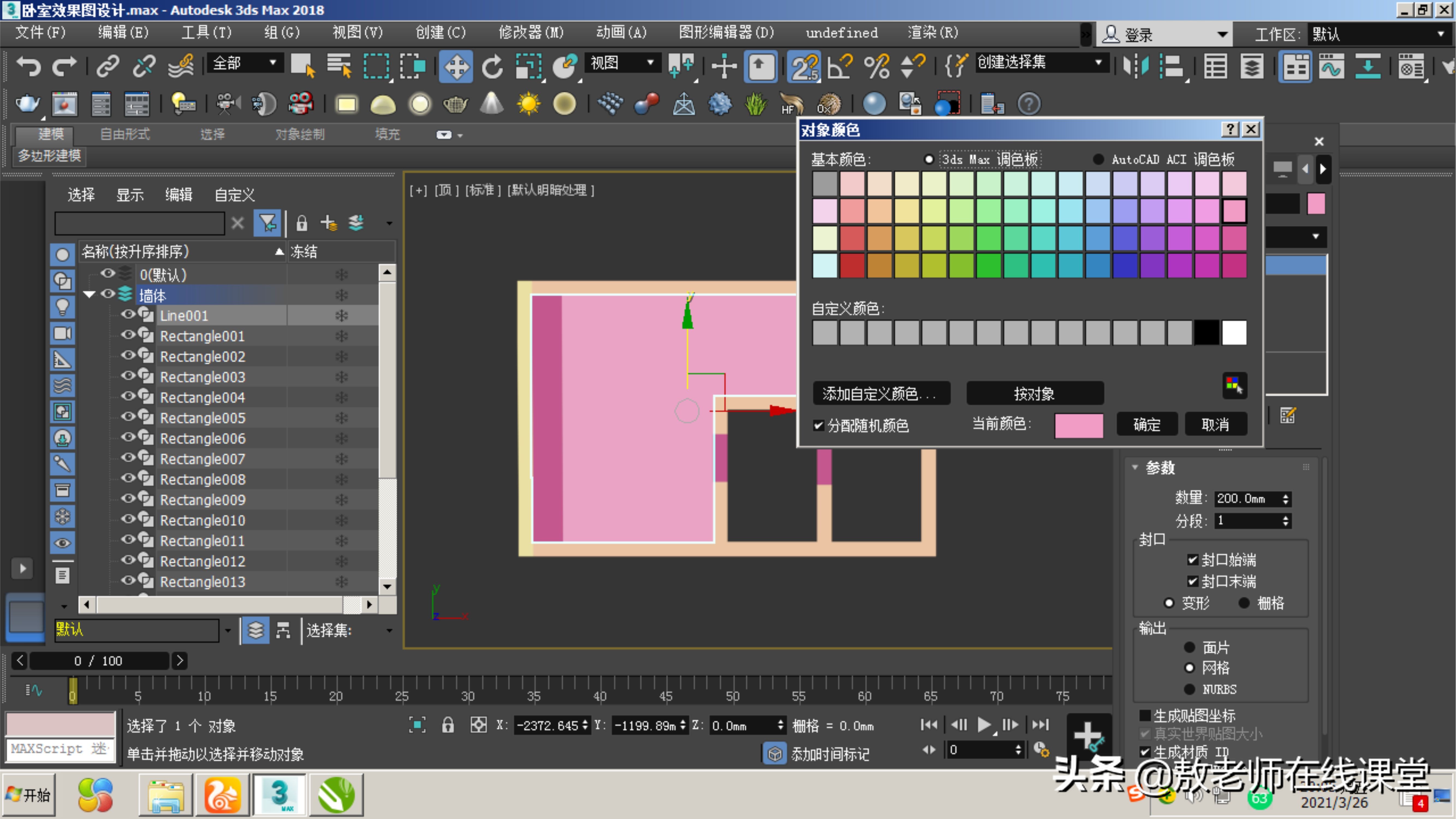Disable the 封口始端 checkbox

pos(1193,560)
